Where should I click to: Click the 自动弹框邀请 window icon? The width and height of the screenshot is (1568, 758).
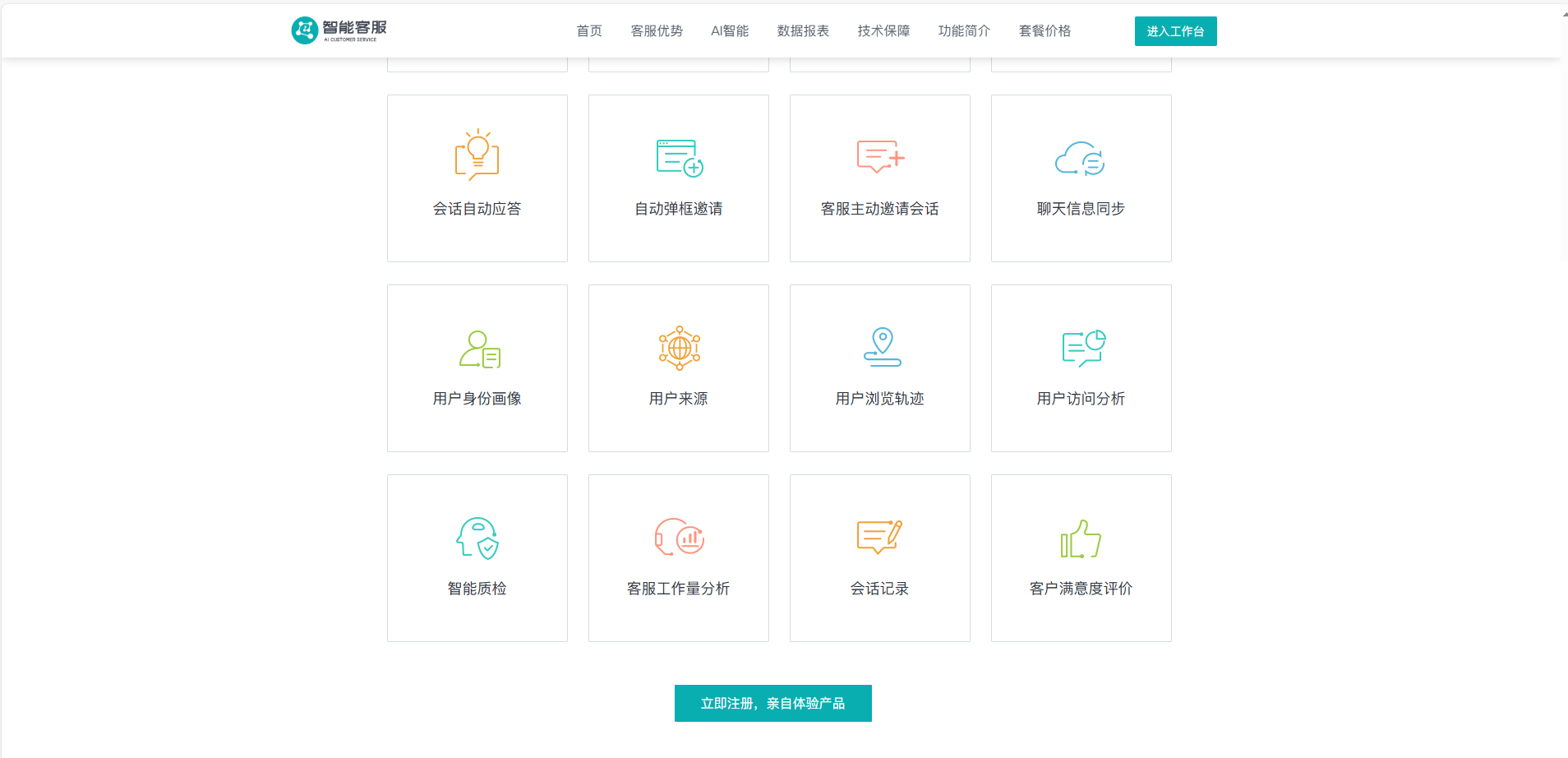pyautogui.click(x=680, y=158)
